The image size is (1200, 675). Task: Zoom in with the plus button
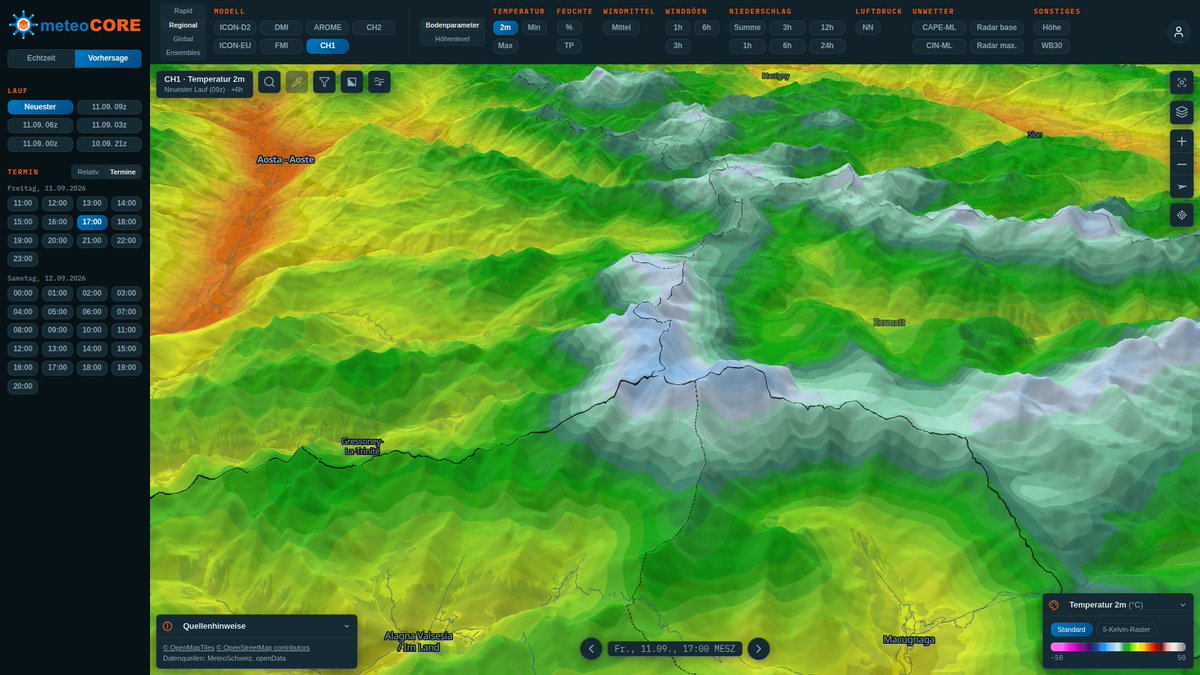point(1182,141)
